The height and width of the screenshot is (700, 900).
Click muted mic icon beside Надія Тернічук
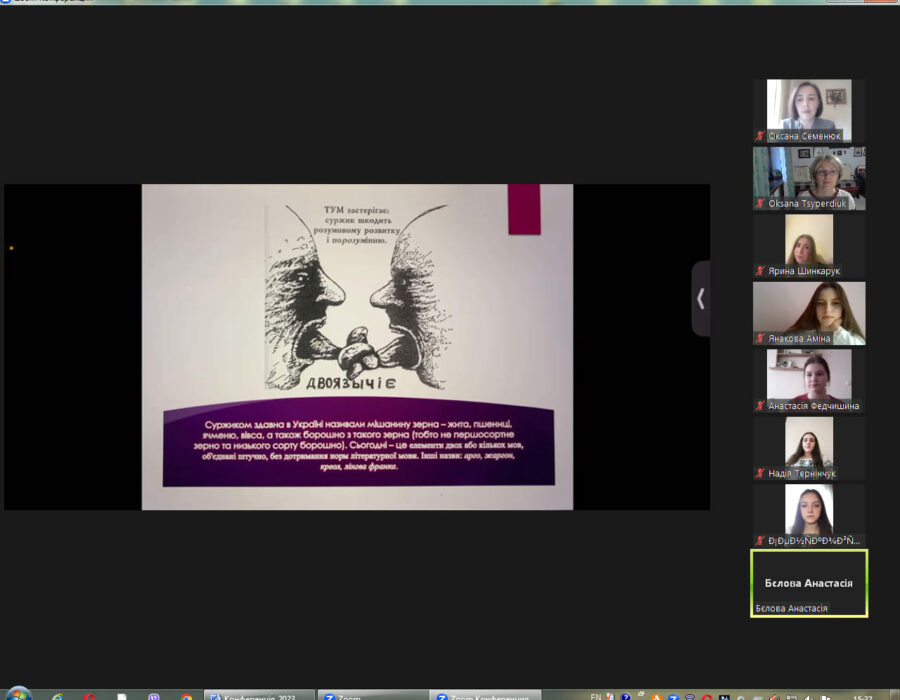pyautogui.click(x=760, y=473)
